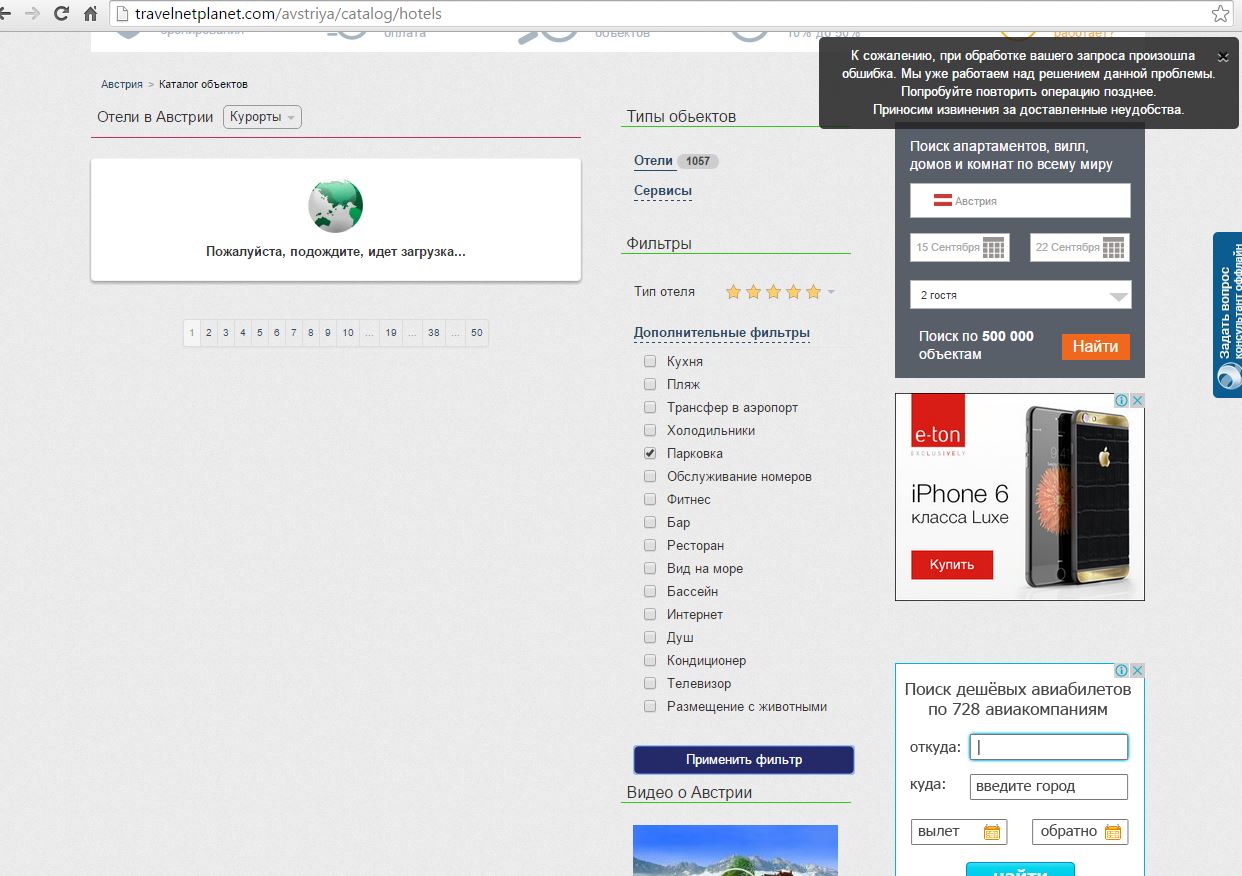This screenshot has height=876, width=1242.
Task: Tick the Бассейн filter checkbox
Action: pyautogui.click(x=650, y=591)
